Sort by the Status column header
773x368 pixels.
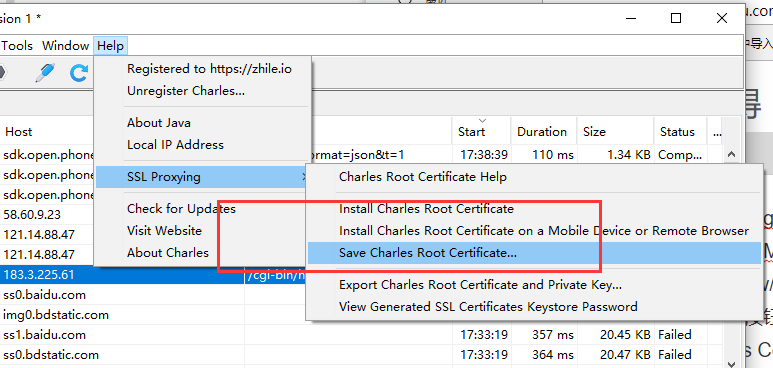(x=681, y=132)
